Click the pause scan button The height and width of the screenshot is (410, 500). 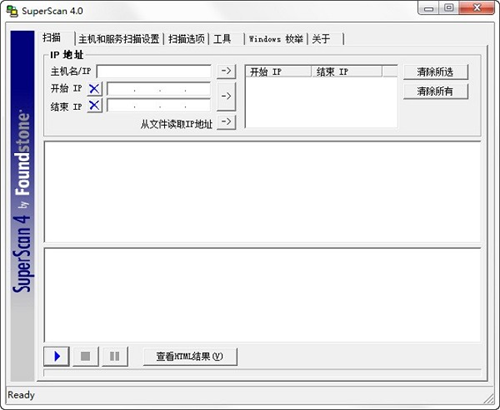(115, 356)
